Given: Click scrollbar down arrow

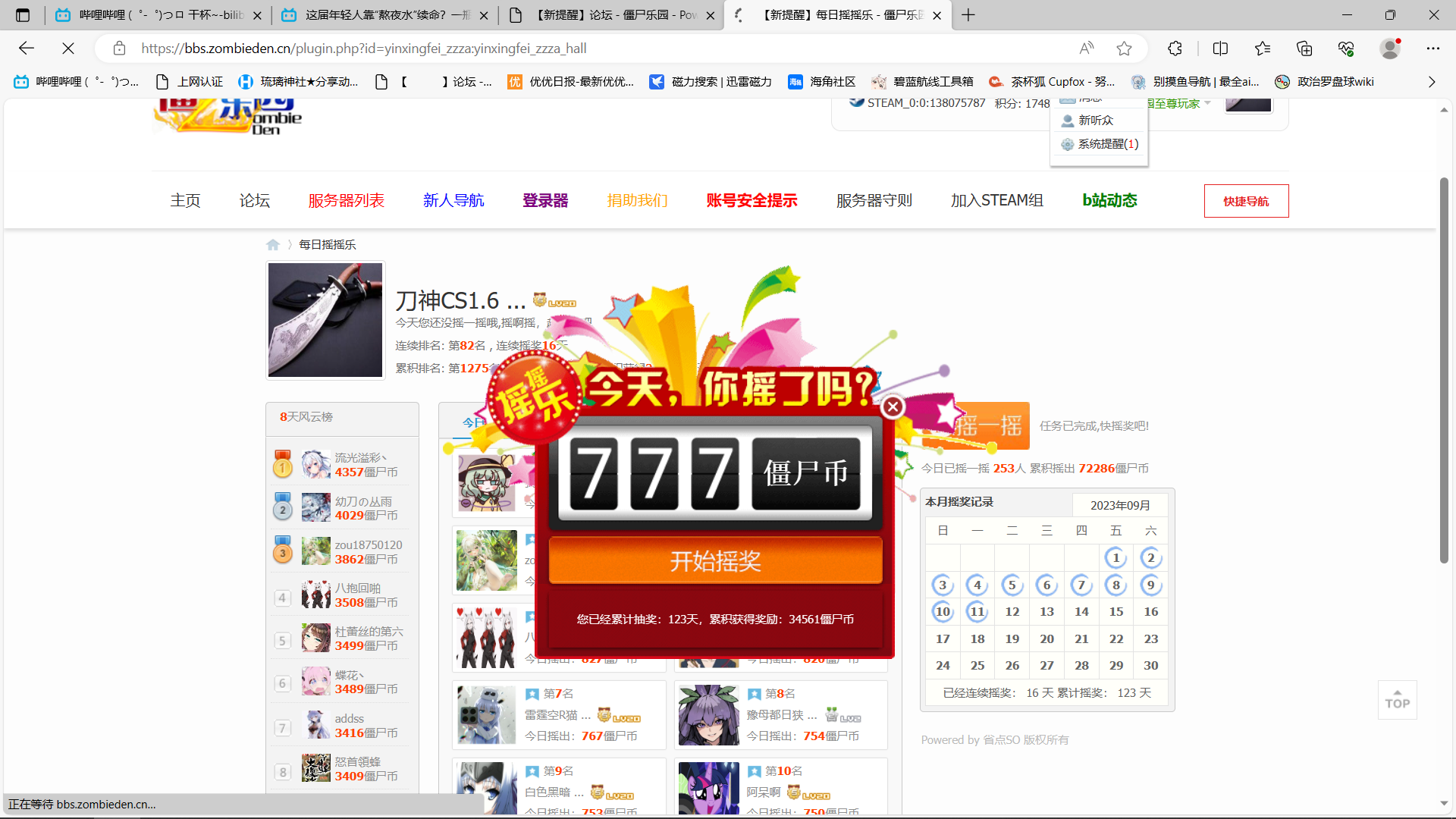Looking at the screenshot, I should click(x=1444, y=803).
